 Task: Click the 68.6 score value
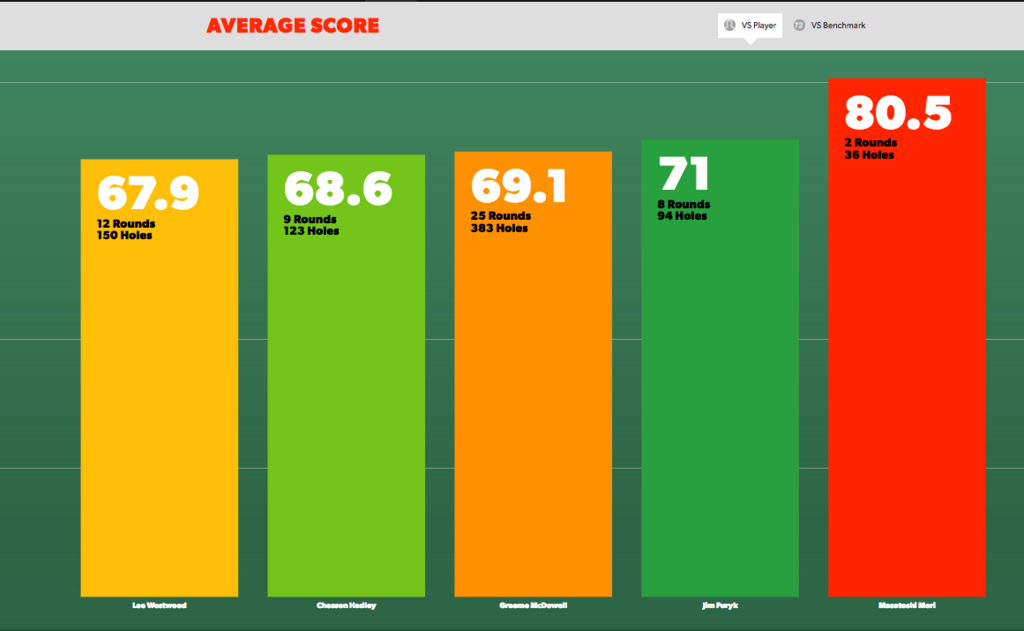point(338,189)
